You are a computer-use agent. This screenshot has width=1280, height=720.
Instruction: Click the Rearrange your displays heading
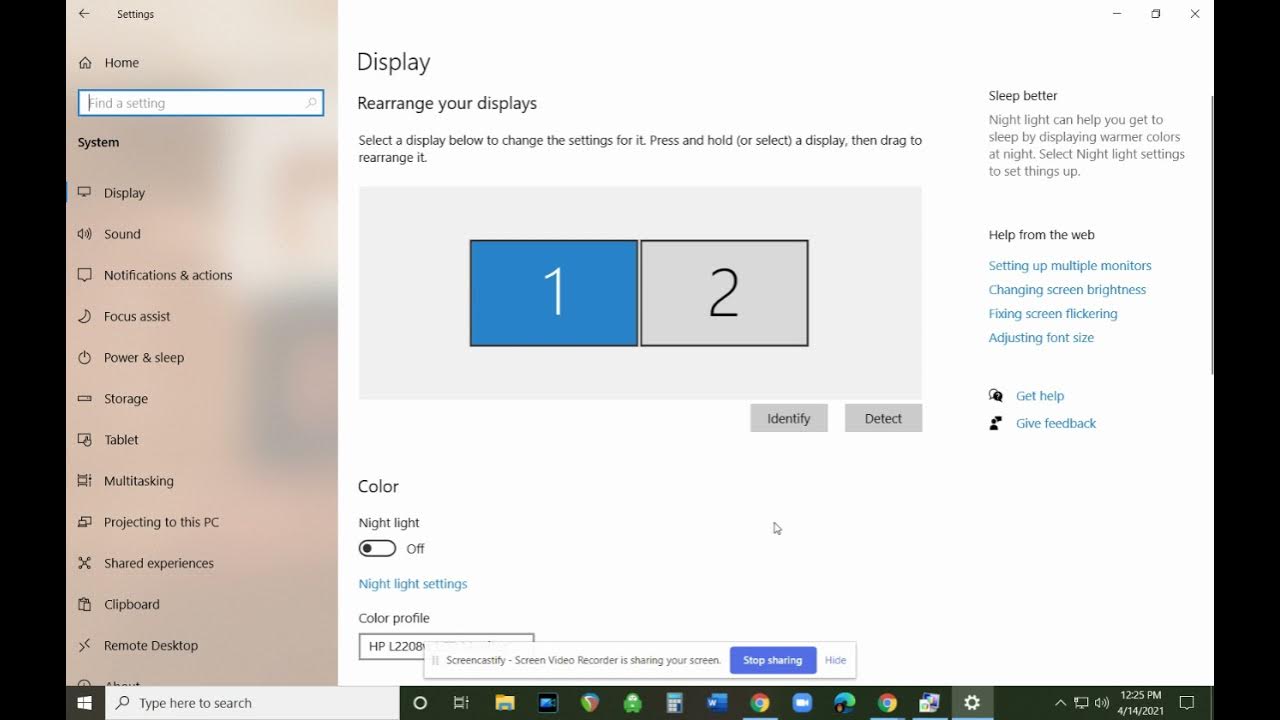(447, 103)
